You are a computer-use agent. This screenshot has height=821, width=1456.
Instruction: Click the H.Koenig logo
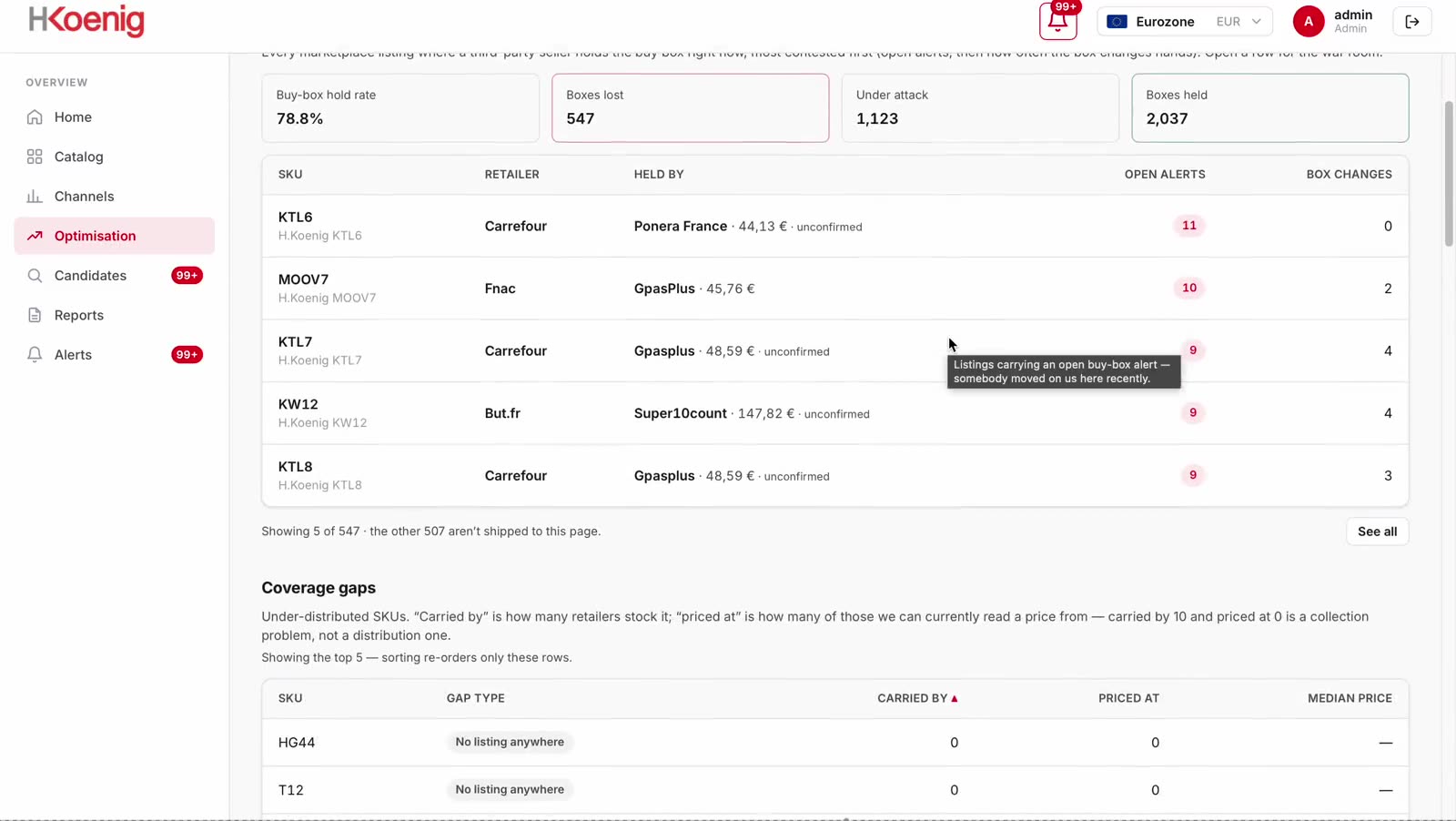pyautogui.click(x=86, y=20)
